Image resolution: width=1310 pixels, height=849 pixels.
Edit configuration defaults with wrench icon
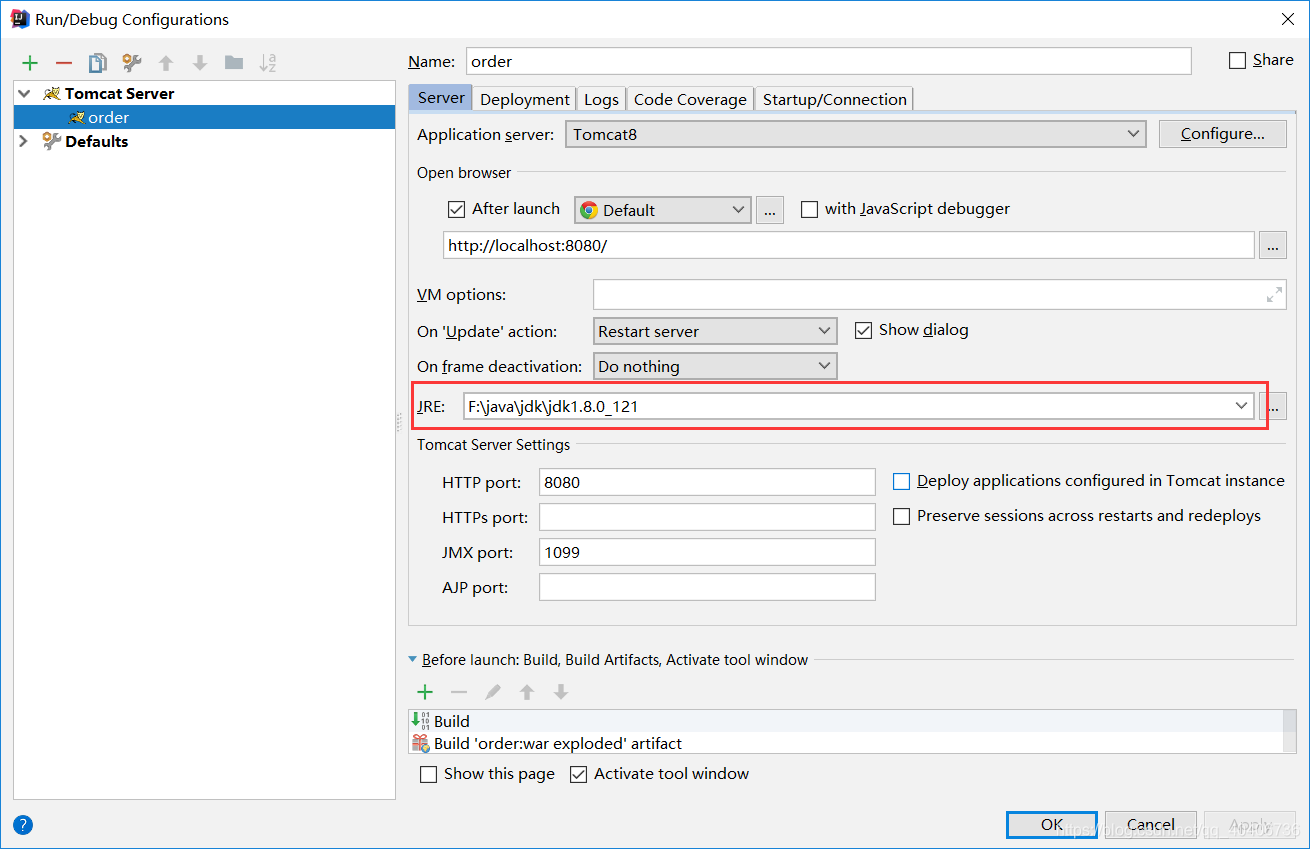tap(131, 62)
